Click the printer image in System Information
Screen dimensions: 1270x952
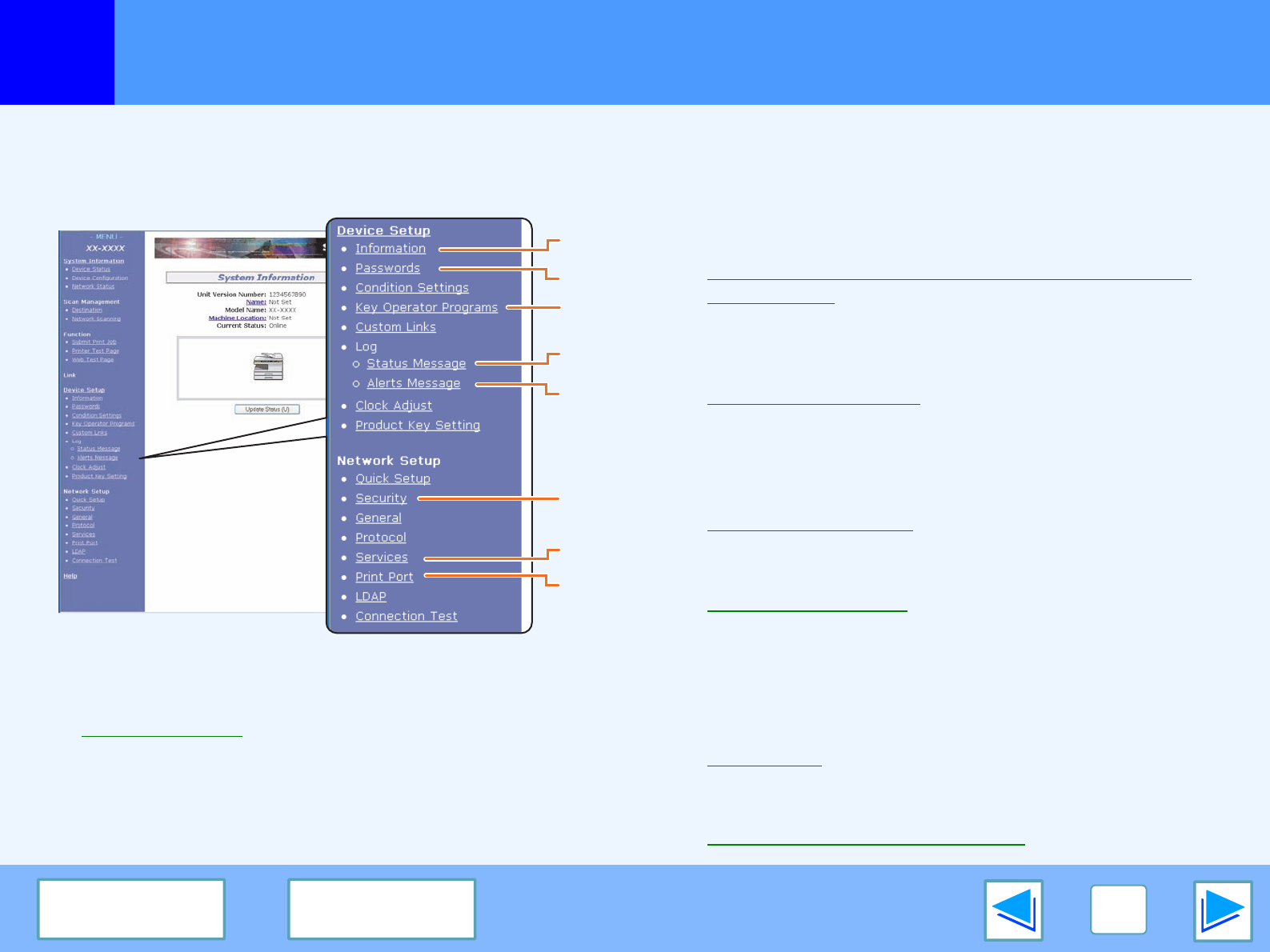(268, 366)
